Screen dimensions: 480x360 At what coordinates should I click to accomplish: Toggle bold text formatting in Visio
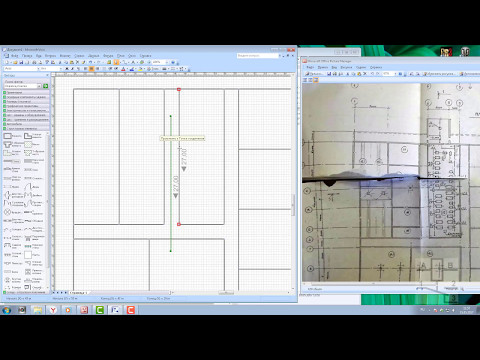tap(67, 68)
